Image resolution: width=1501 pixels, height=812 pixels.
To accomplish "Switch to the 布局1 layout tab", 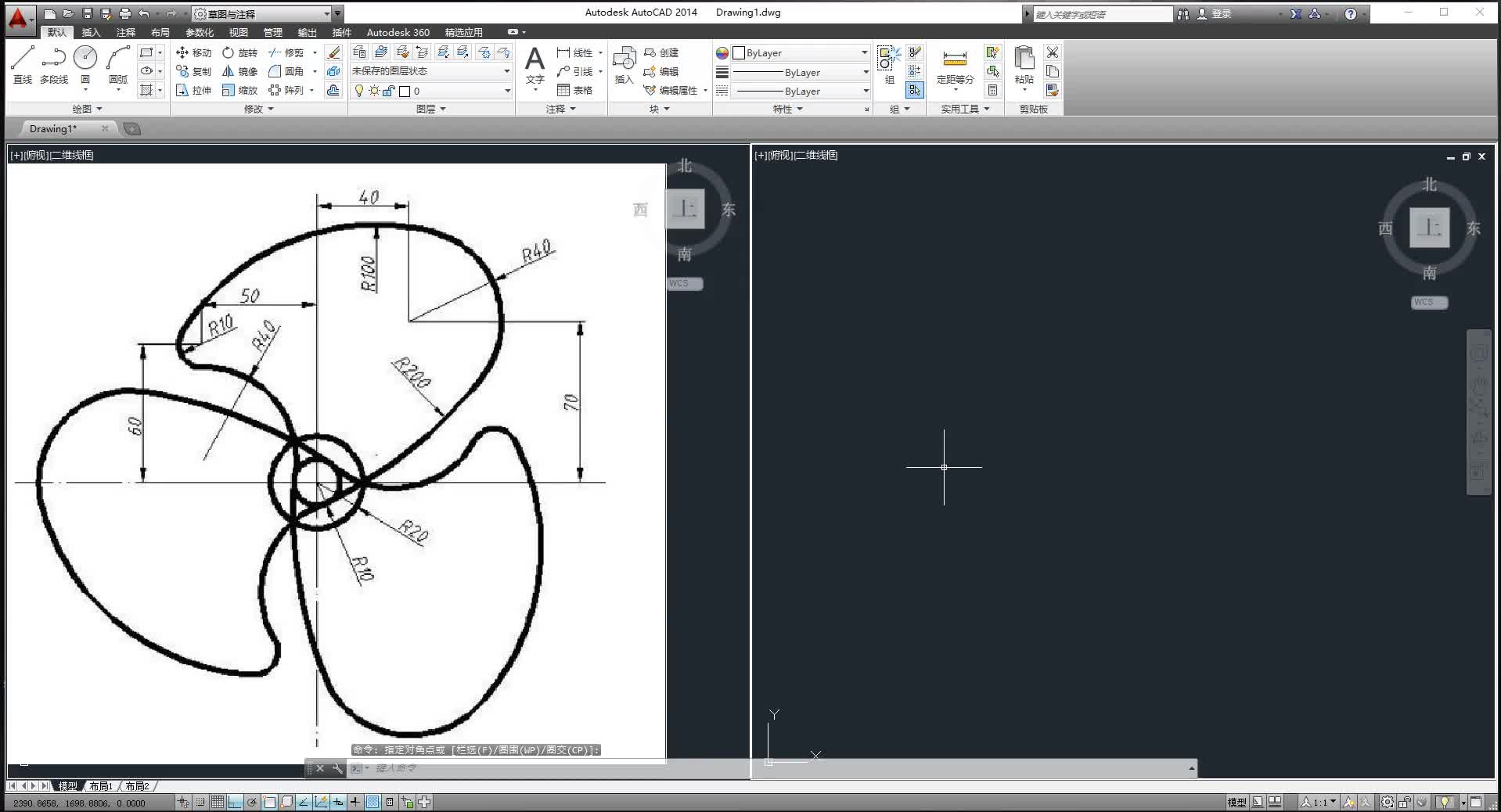I will 101,786.
